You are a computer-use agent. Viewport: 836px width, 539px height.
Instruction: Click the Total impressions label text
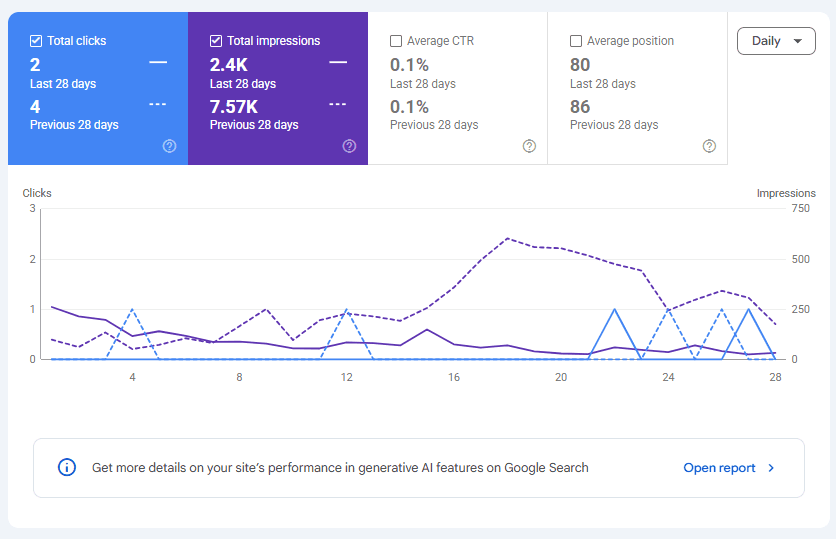274,41
